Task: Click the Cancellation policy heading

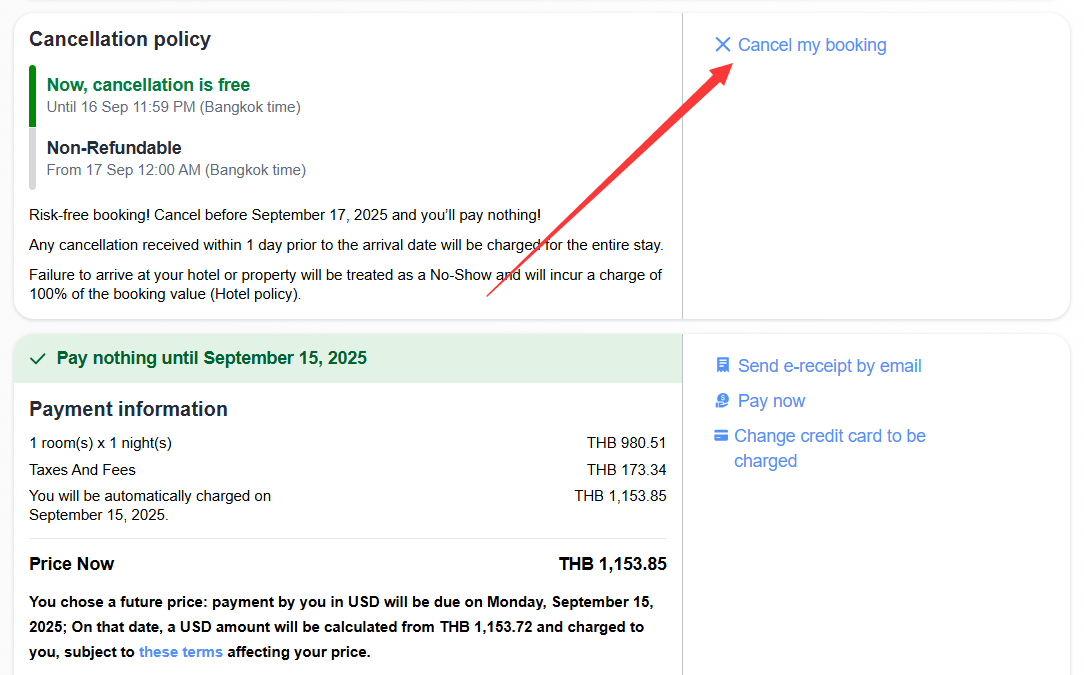Action: click(120, 39)
